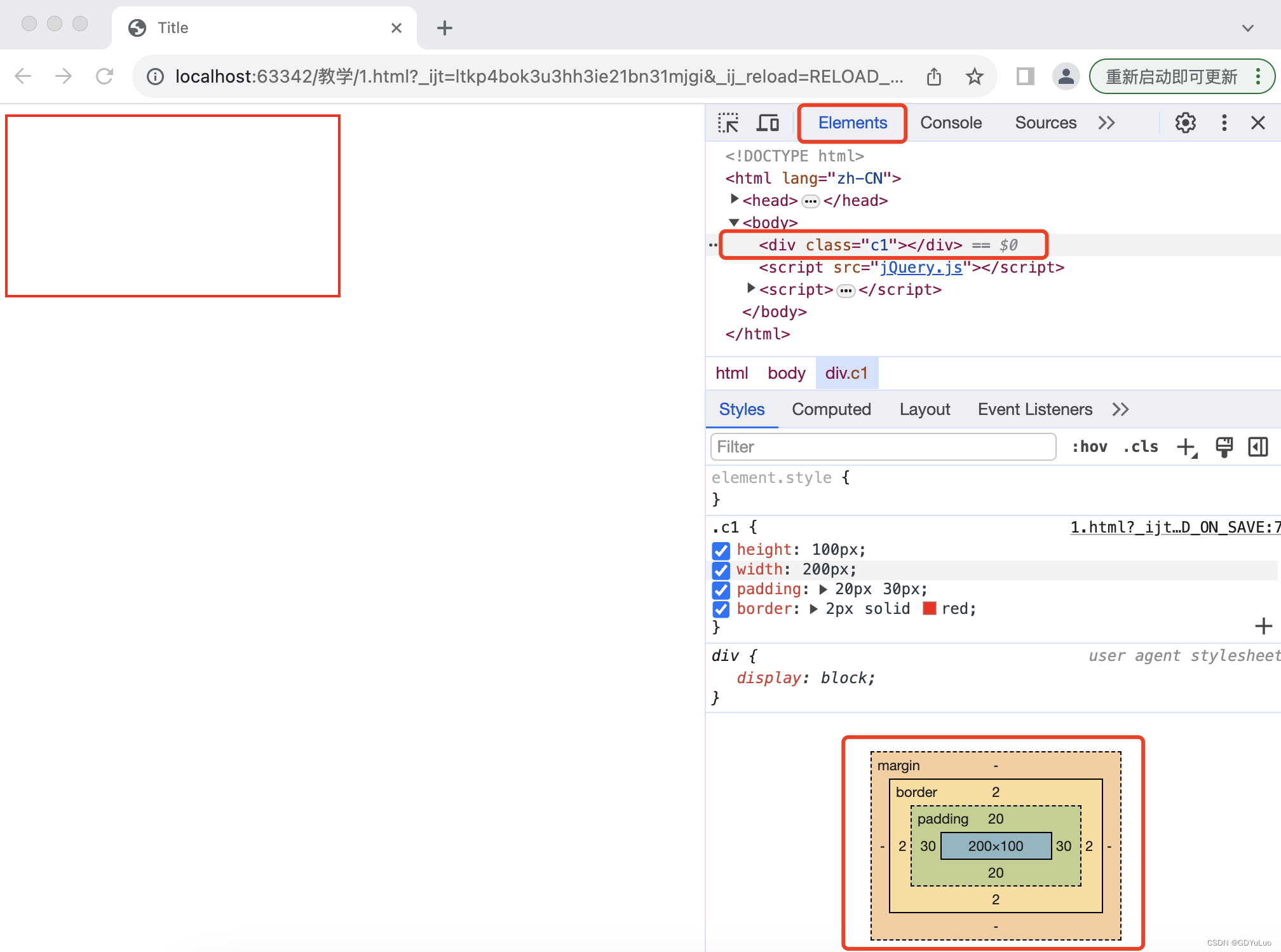Viewport: 1281px width, 952px height.
Task: Open the Computed styles tab
Action: click(x=831, y=409)
